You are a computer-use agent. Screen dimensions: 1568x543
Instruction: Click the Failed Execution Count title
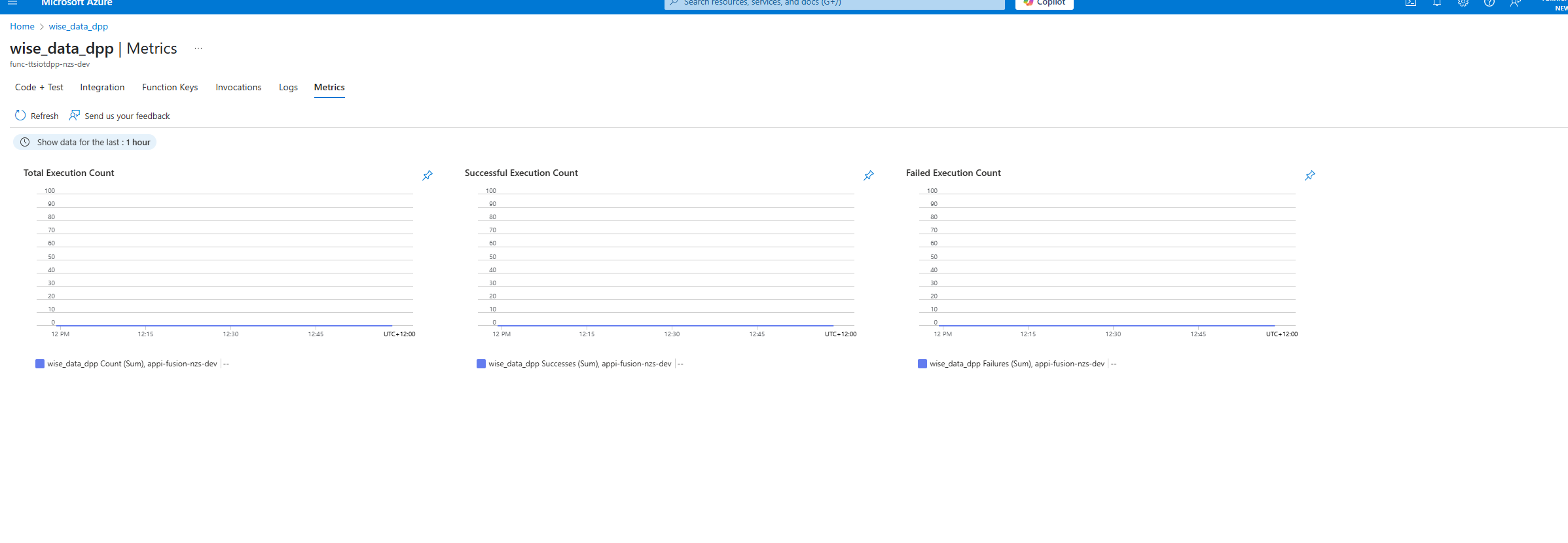[x=953, y=173]
